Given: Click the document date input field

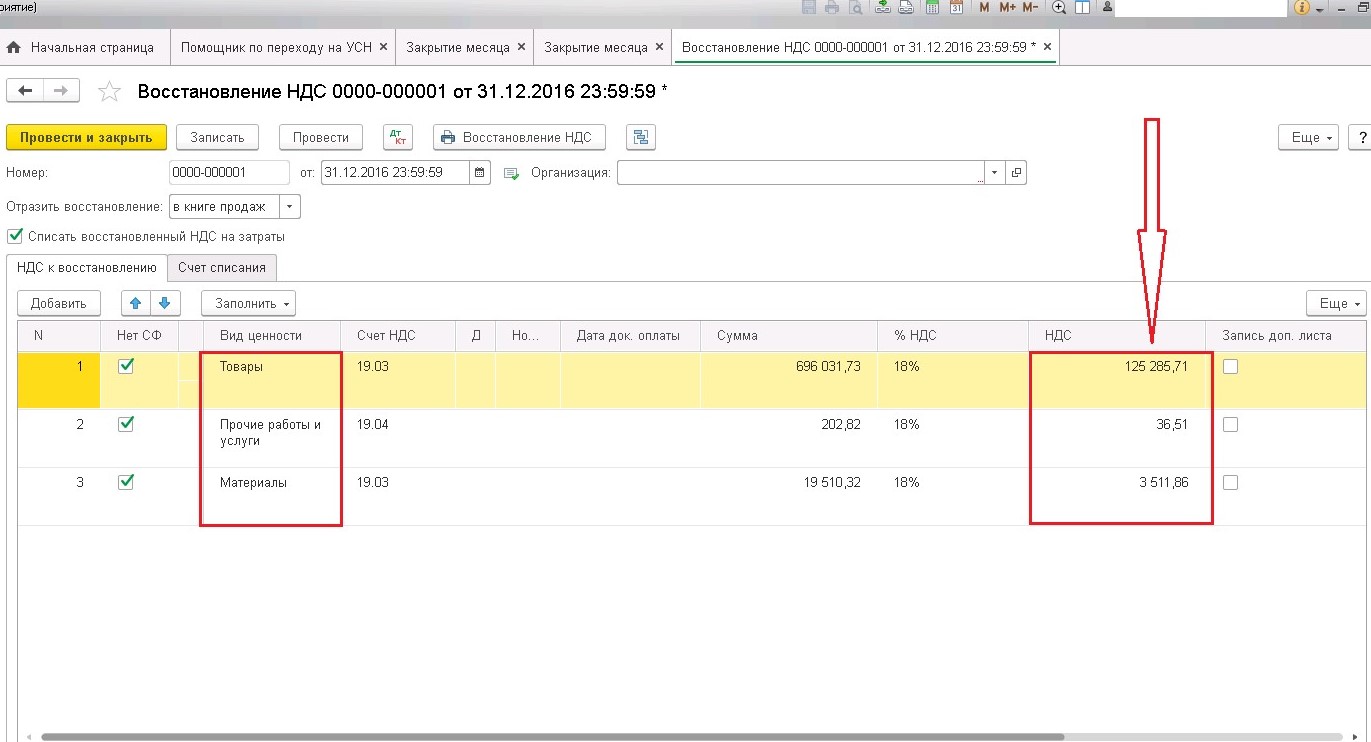Looking at the screenshot, I should click(x=395, y=173).
